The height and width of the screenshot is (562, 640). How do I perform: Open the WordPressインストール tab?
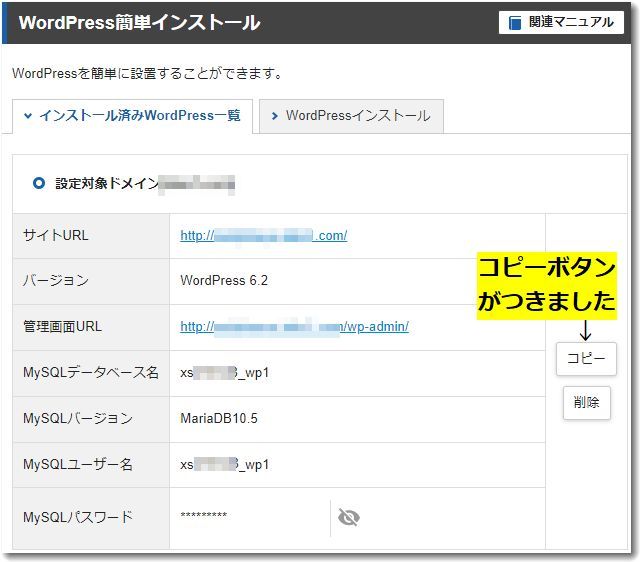[351, 116]
